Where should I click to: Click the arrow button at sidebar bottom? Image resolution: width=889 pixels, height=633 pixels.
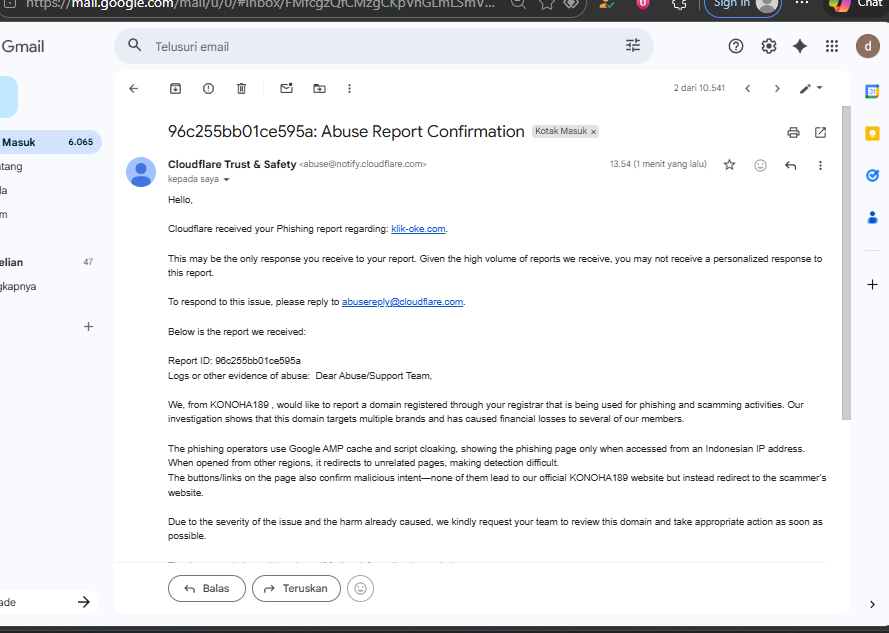pyautogui.click(x=84, y=602)
